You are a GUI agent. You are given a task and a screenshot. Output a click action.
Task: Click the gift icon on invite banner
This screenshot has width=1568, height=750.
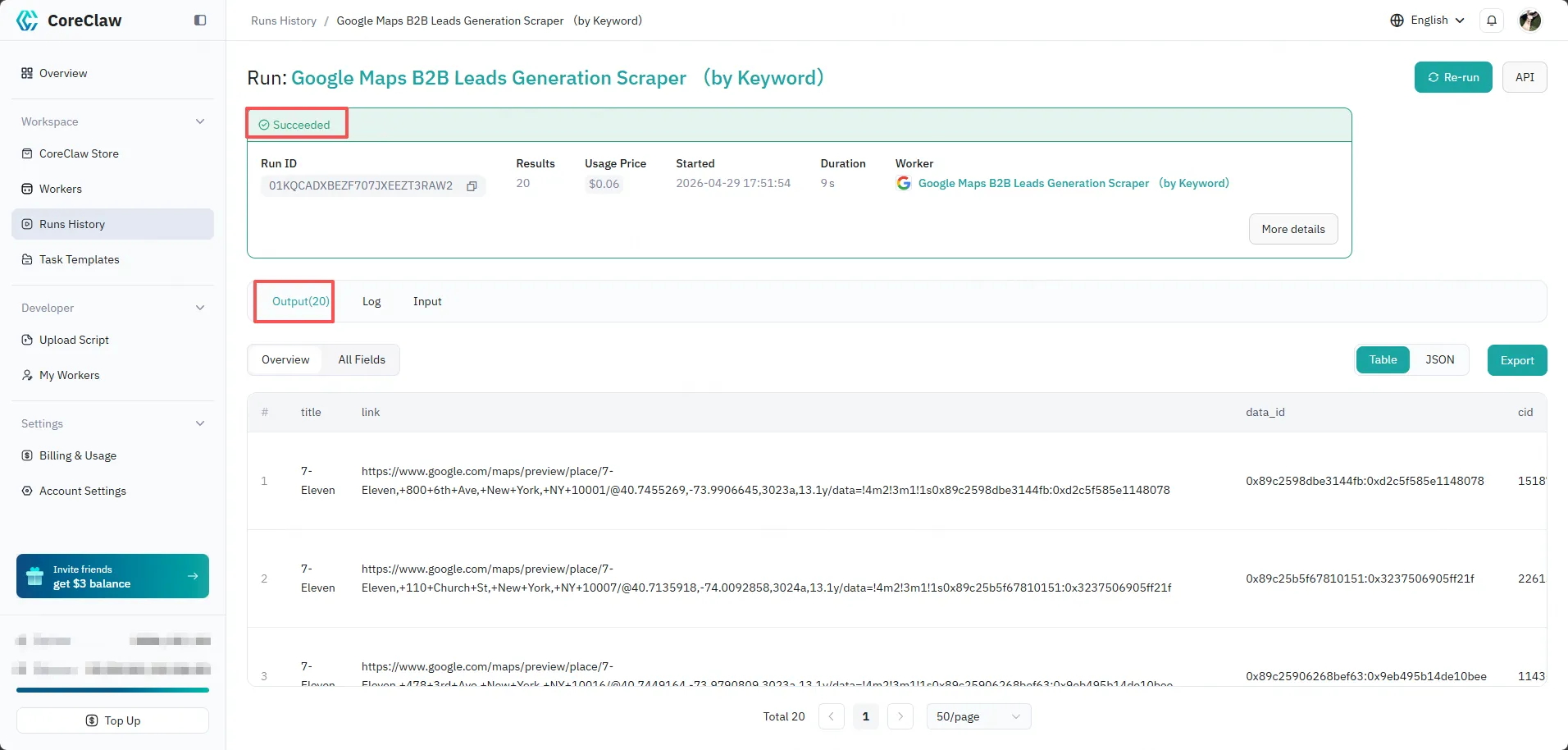click(x=34, y=576)
